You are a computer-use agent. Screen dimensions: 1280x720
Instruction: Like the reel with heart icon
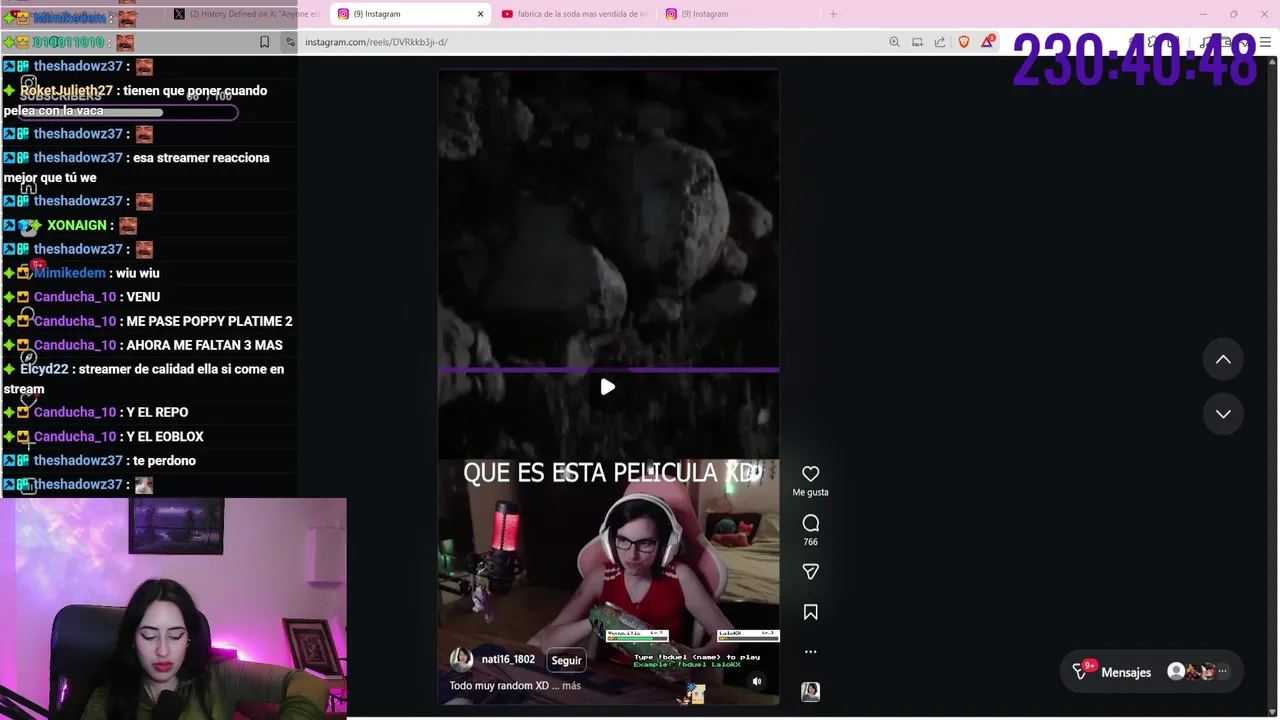[810, 474]
